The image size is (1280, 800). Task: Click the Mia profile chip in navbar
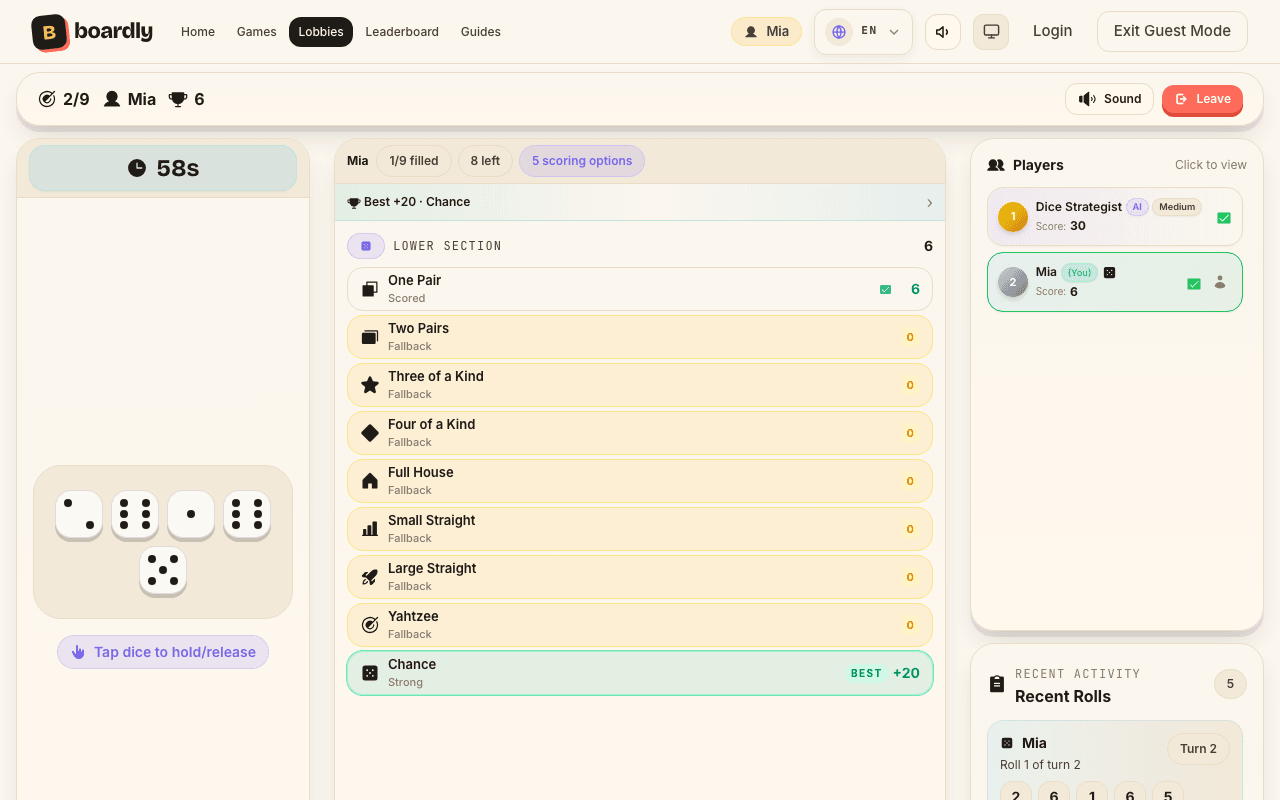[766, 32]
